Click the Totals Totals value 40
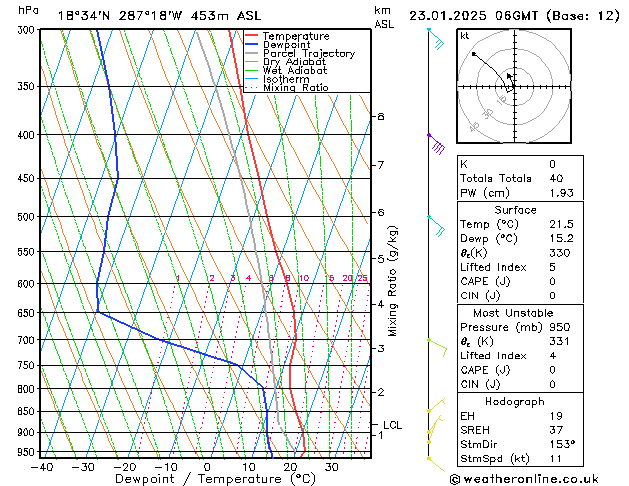Screen dimensions: 629x486 556,178
